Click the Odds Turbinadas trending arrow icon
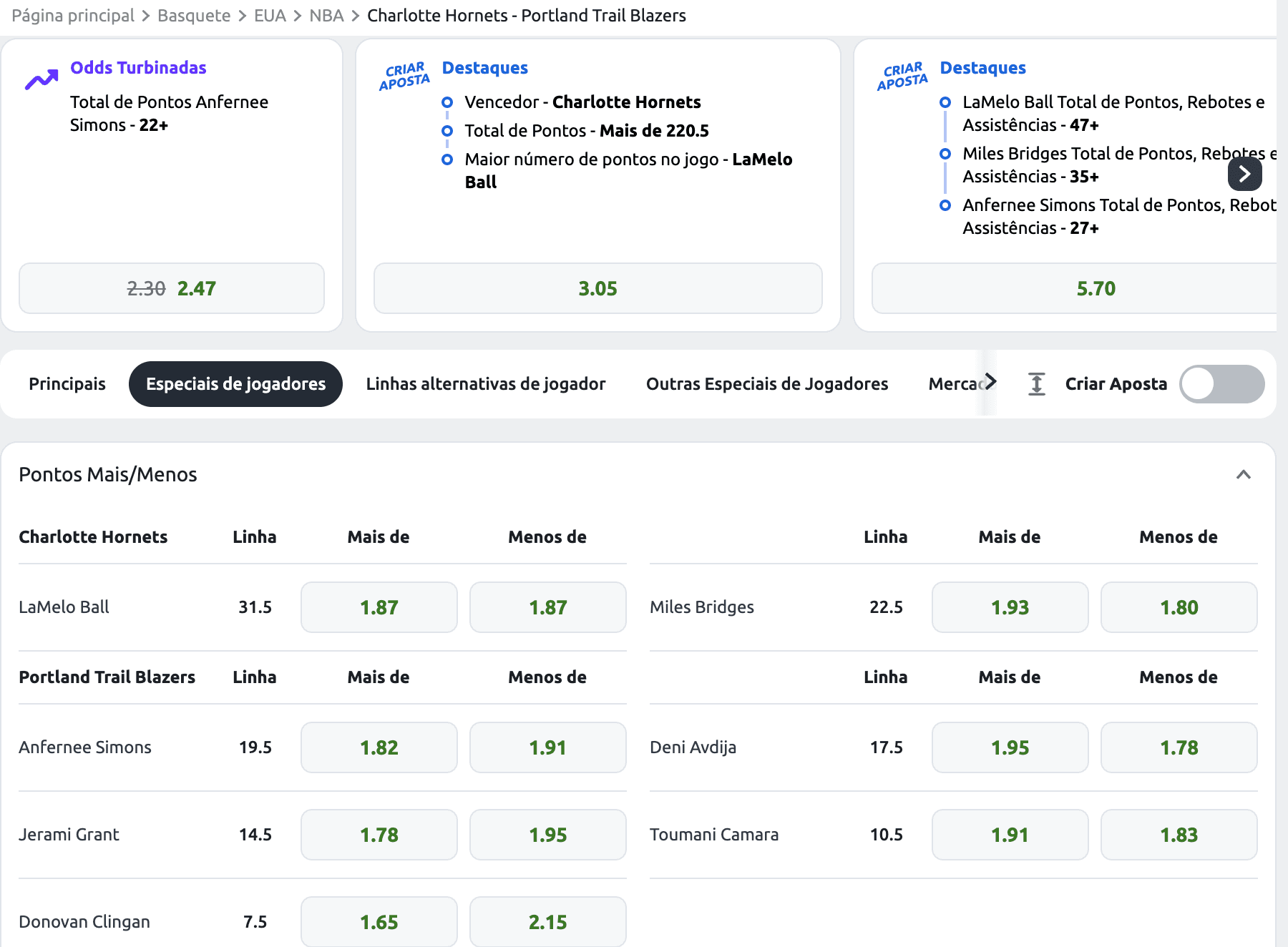The width and height of the screenshot is (1288, 947). click(42, 79)
